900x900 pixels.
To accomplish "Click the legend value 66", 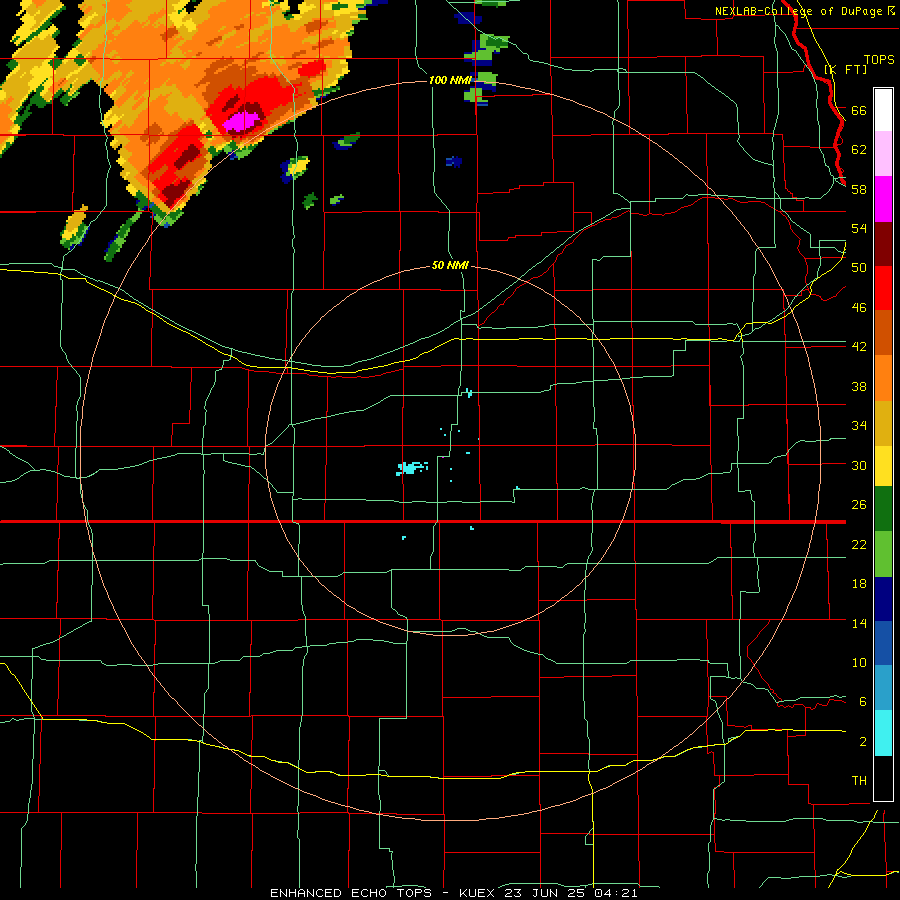I will [x=859, y=110].
